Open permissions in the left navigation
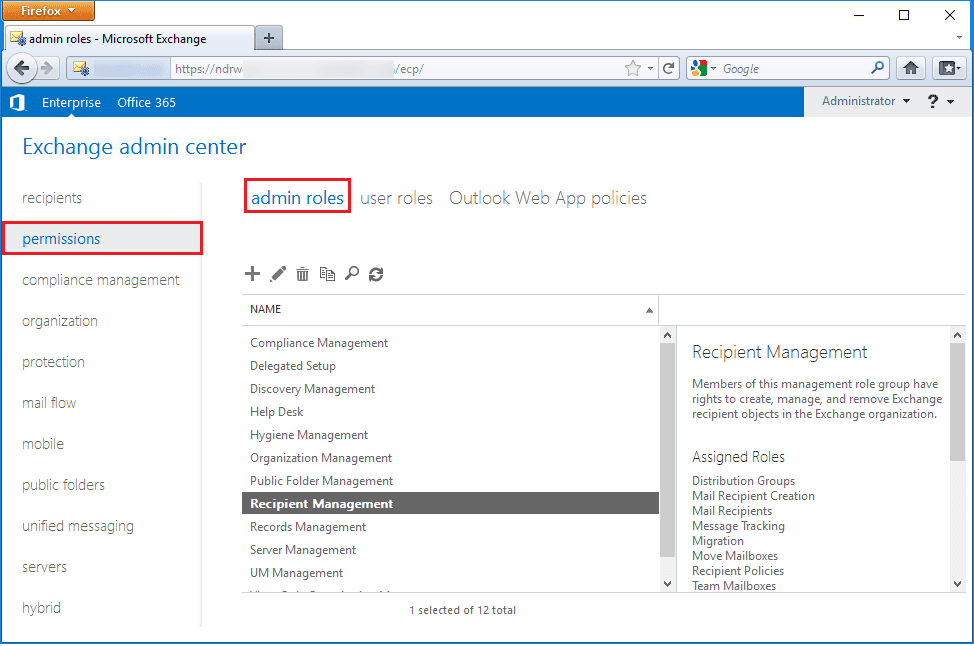974x646 pixels. click(x=102, y=239)
